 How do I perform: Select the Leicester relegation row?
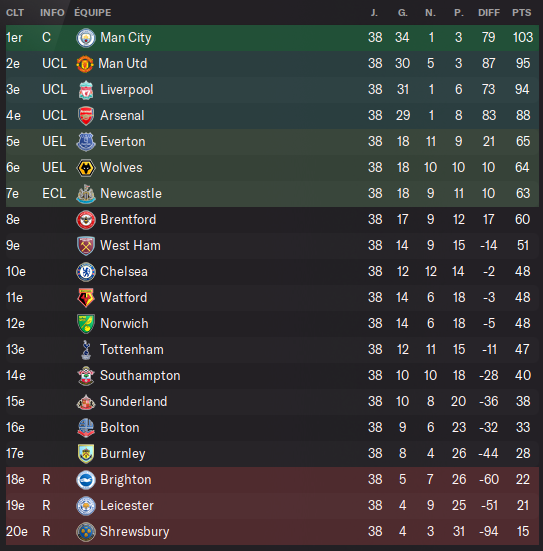pyautogui.click(x=272, y=506)
